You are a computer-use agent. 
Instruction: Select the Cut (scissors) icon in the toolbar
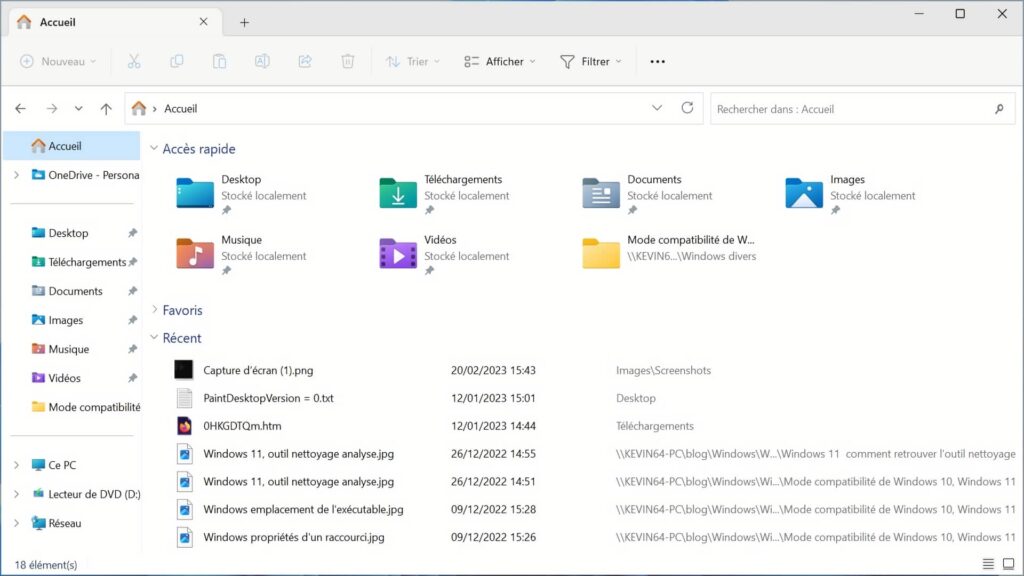[133, 61]
